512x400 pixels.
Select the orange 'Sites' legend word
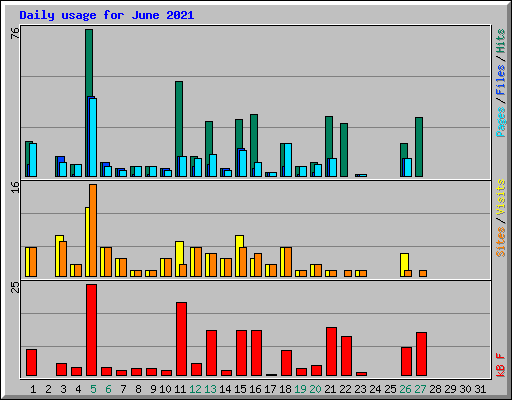(x=500, y=242)
